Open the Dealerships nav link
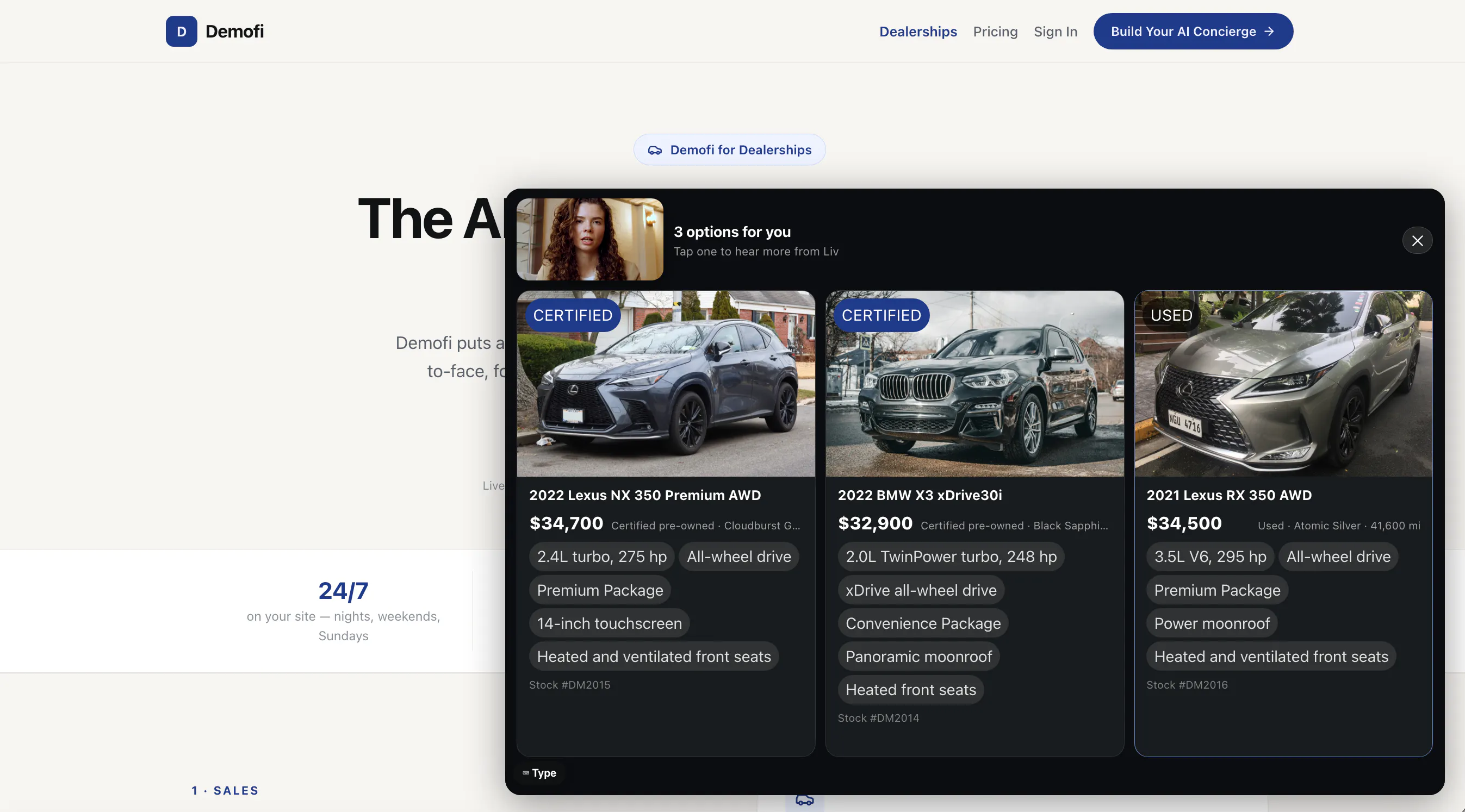The width and height of the screenshot is (1465, 812). [918, 32]
